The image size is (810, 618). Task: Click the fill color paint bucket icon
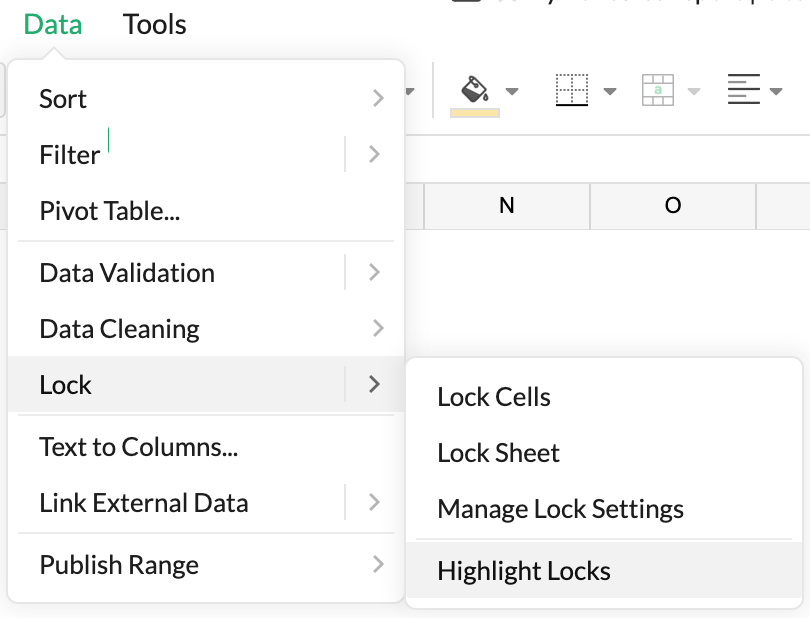pos(473,88)
